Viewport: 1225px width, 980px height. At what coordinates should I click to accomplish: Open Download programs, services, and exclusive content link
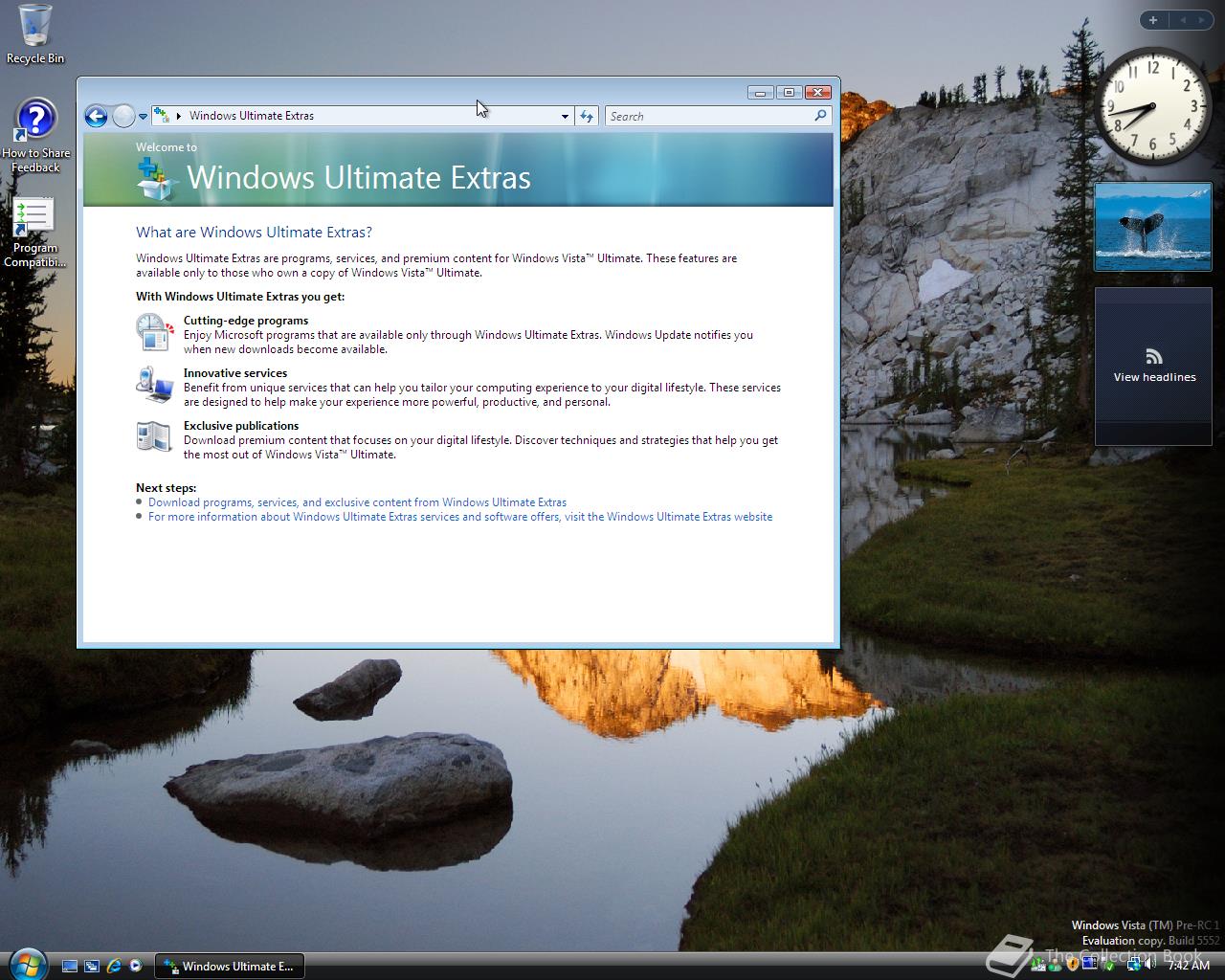(x=357, y=502)
